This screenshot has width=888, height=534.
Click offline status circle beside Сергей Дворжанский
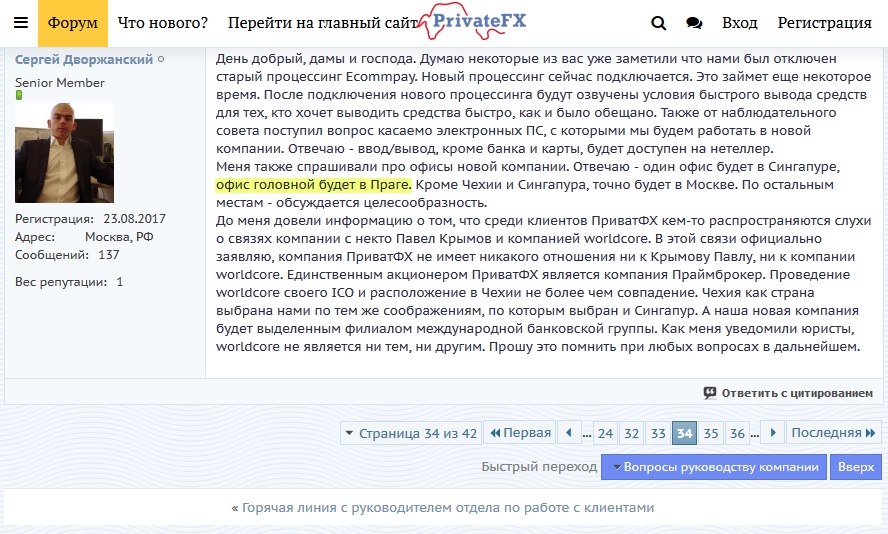(161, 59)
